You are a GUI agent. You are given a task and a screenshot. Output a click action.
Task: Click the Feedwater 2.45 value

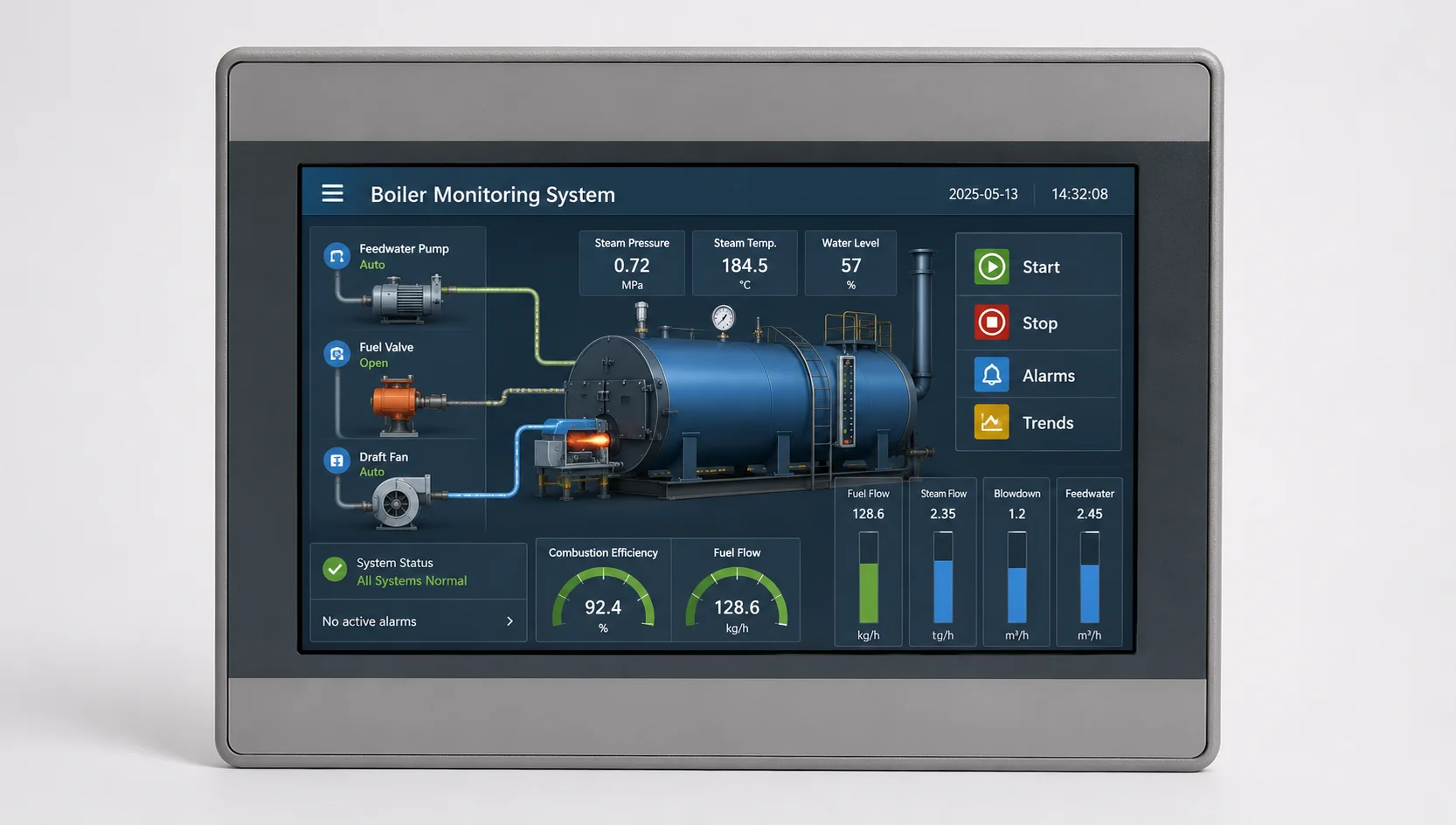click(x=1090, y=514)
